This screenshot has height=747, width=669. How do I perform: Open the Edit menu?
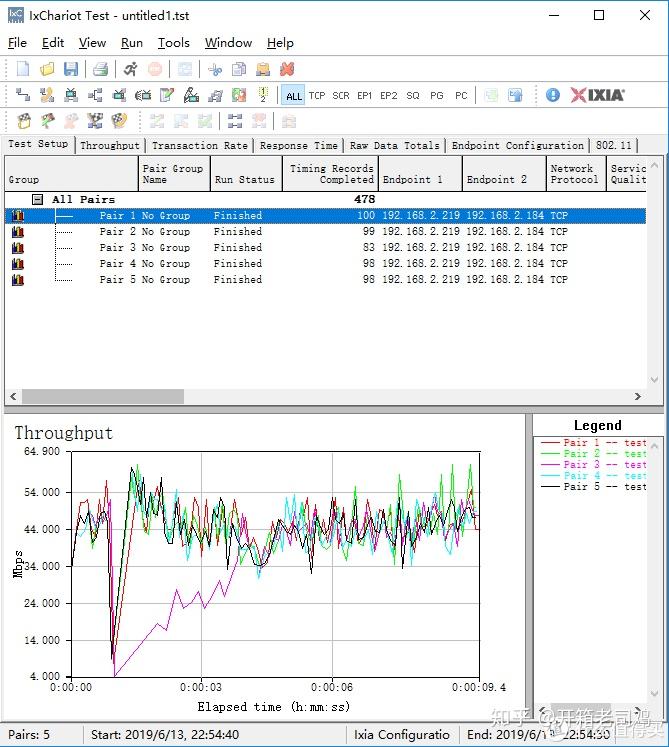point(52,43)
